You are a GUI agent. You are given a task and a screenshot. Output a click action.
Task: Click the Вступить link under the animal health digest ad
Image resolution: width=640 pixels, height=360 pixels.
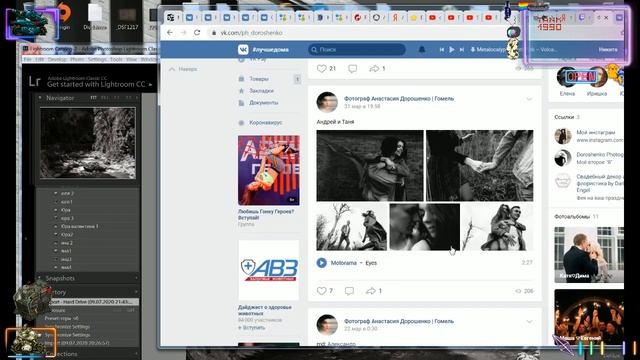coord(251,327)
